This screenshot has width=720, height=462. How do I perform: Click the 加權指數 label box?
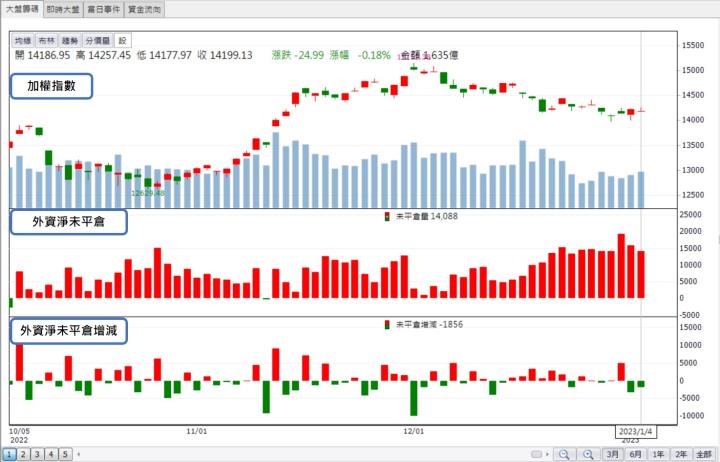click(51, 86)
